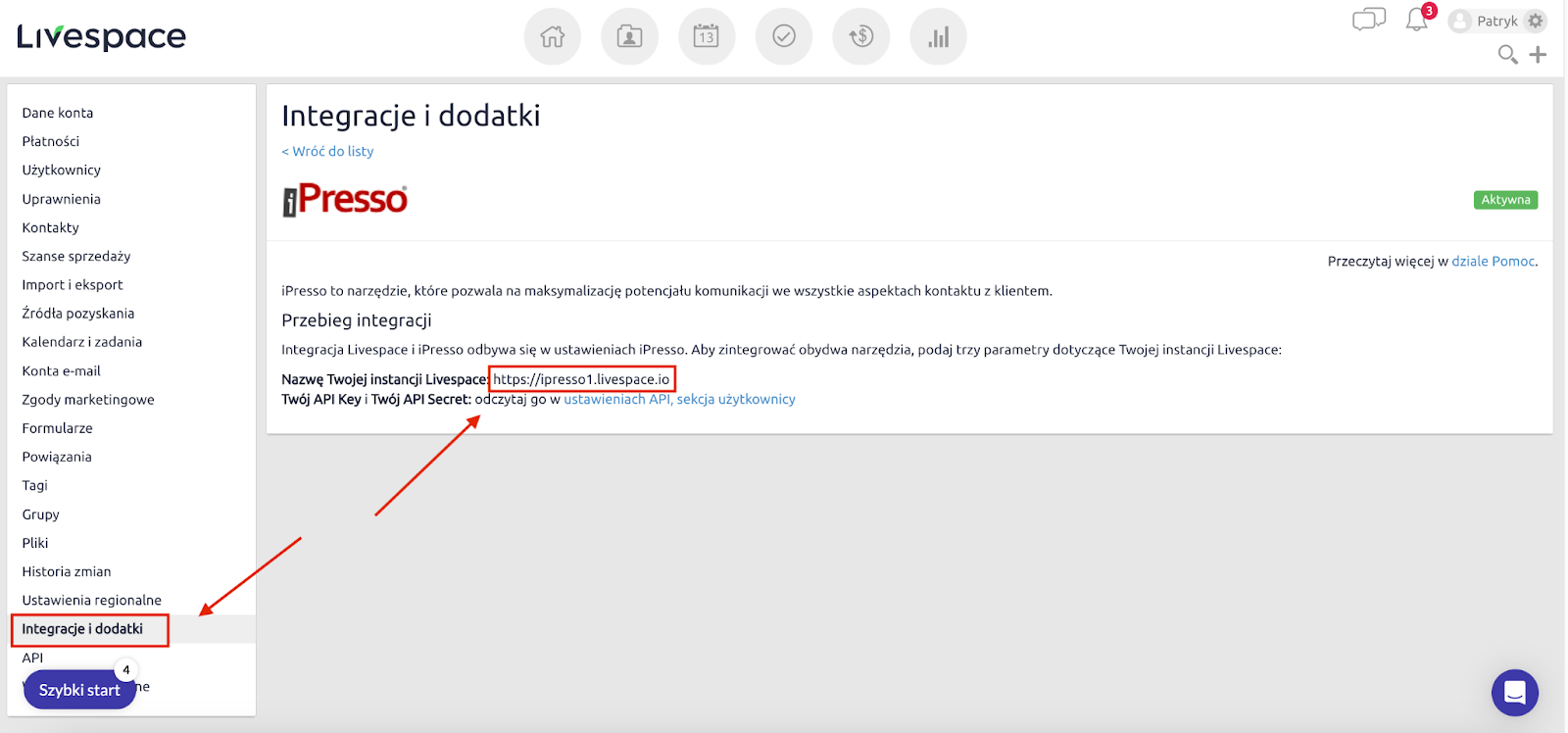Open Użytkownicy in sidebar

coord(62,170)
